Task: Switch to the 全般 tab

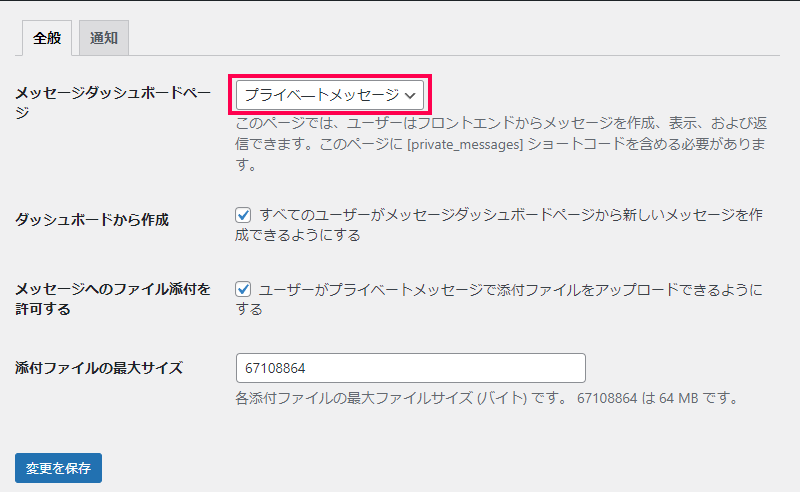Action: coord(47,38)
